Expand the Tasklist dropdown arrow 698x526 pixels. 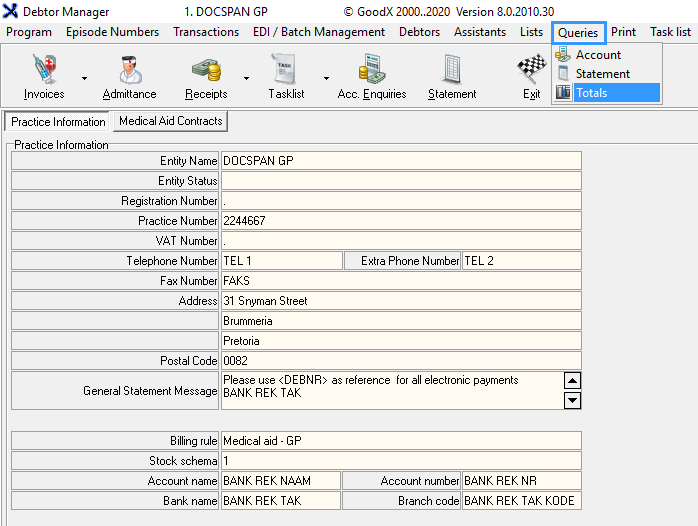(326, 78)
